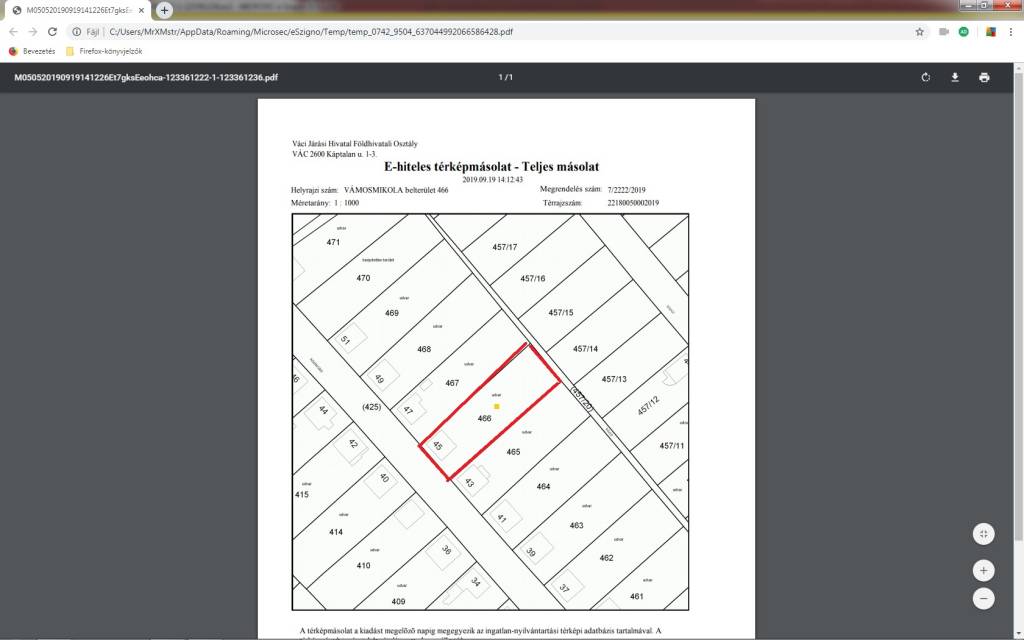Download the PDF document
Image resolution: width=1024 pixels, height=640 pixels.
pos(955,77)
